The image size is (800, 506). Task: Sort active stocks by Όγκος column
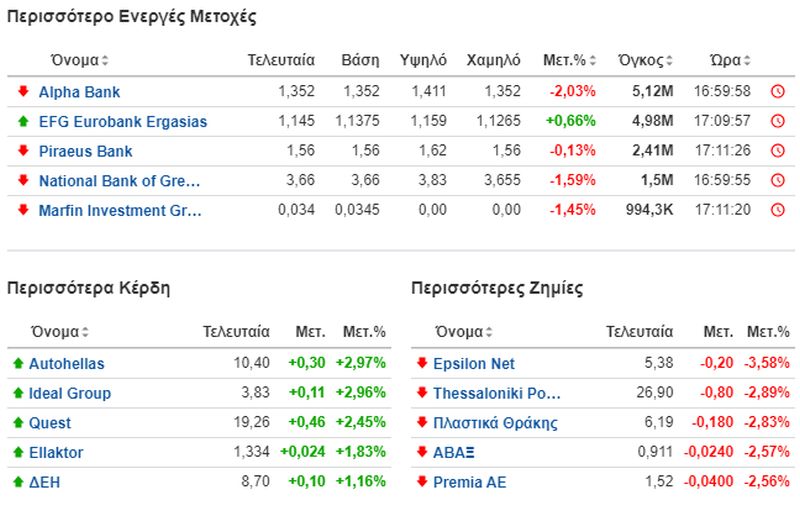[645, 60]
